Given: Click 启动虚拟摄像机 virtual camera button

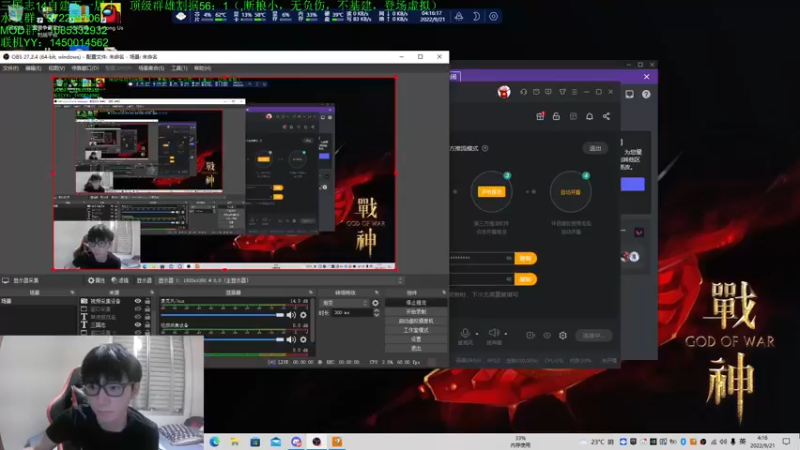Looking at the screenshot, I should [416, 321].
